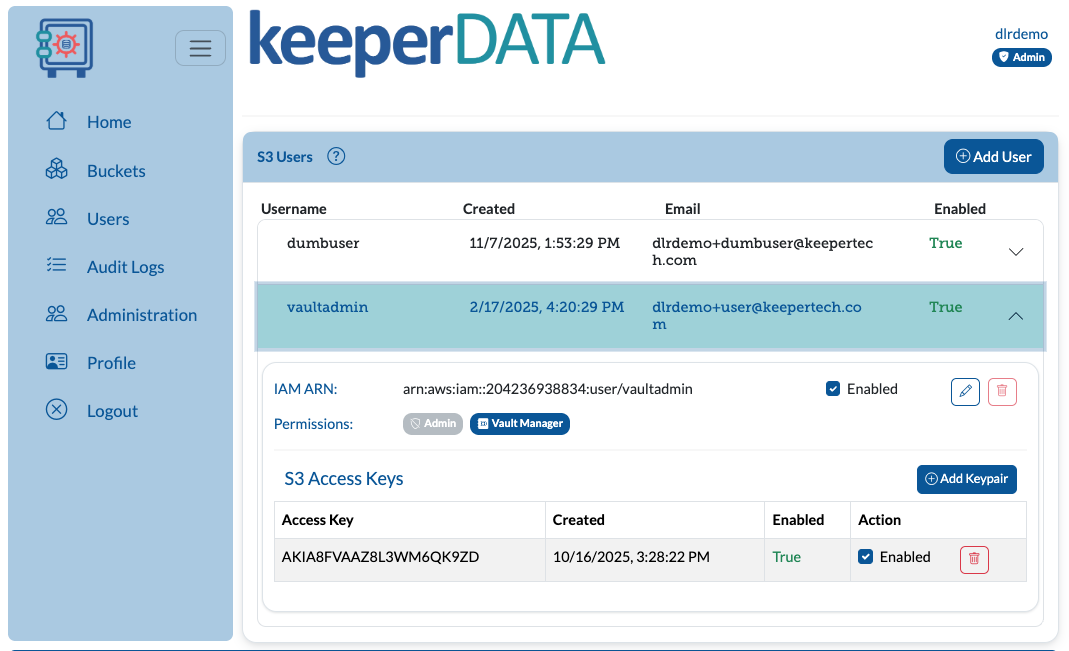Click the Access Key column header
Image resolution: width=1069 pixels, height=651 pixels.
[x=318, y=520]
